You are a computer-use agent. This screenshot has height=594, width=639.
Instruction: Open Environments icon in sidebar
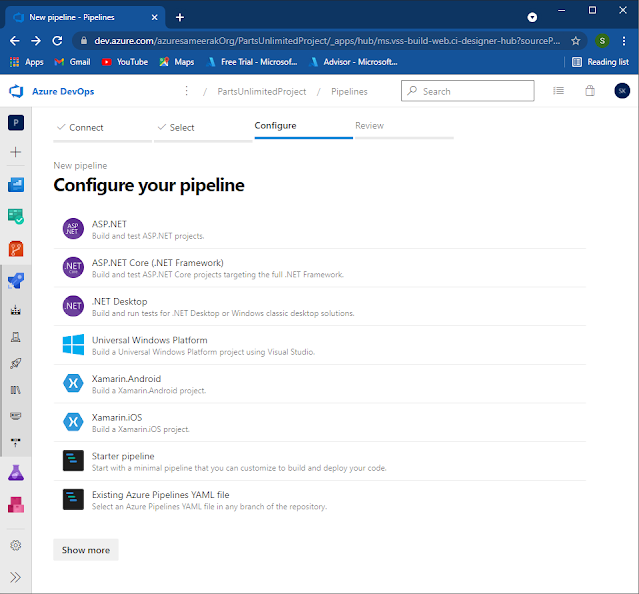[16, 337]
